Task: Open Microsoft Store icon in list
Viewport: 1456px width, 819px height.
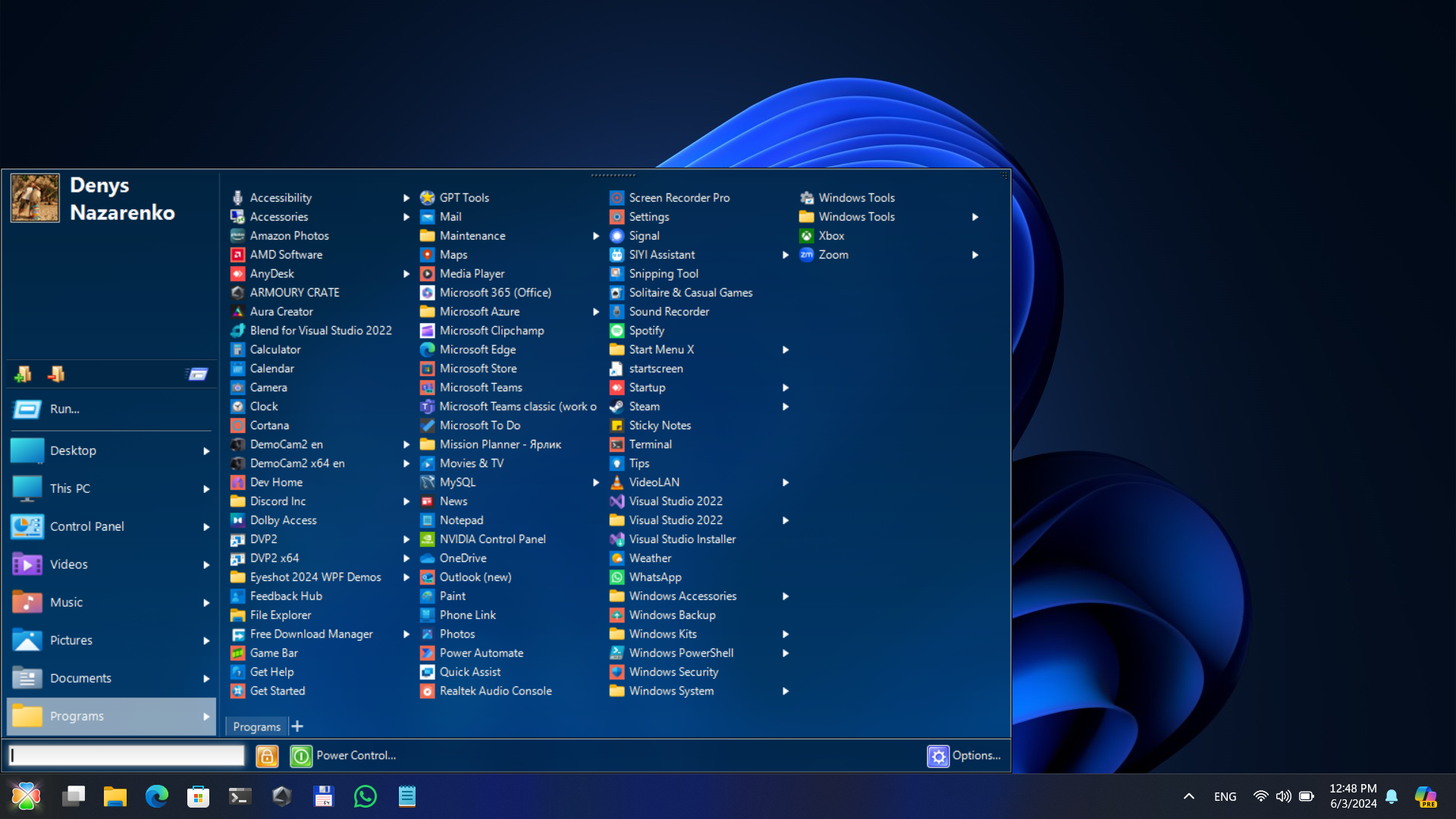Action: click(x=427, y=369)
